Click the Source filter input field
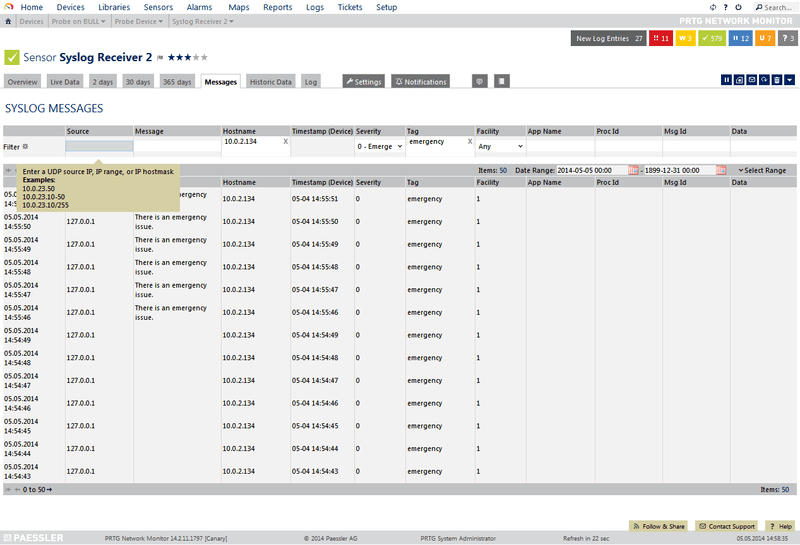The width and height of the screenshot is (800, 545). pyautogui.click(x=99, y=146)
